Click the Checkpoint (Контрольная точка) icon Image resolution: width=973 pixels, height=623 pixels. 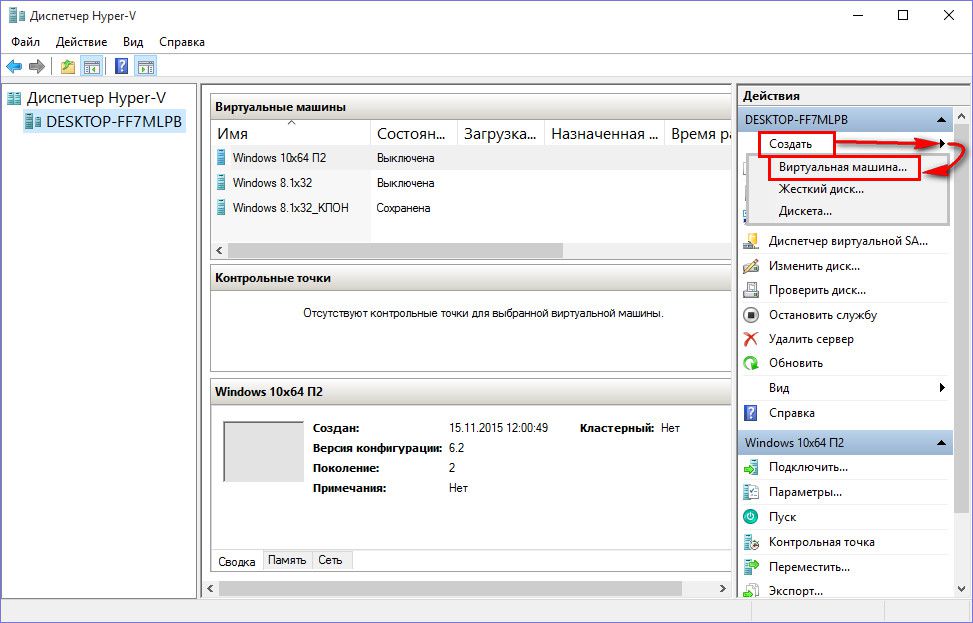tap(751, 542)
